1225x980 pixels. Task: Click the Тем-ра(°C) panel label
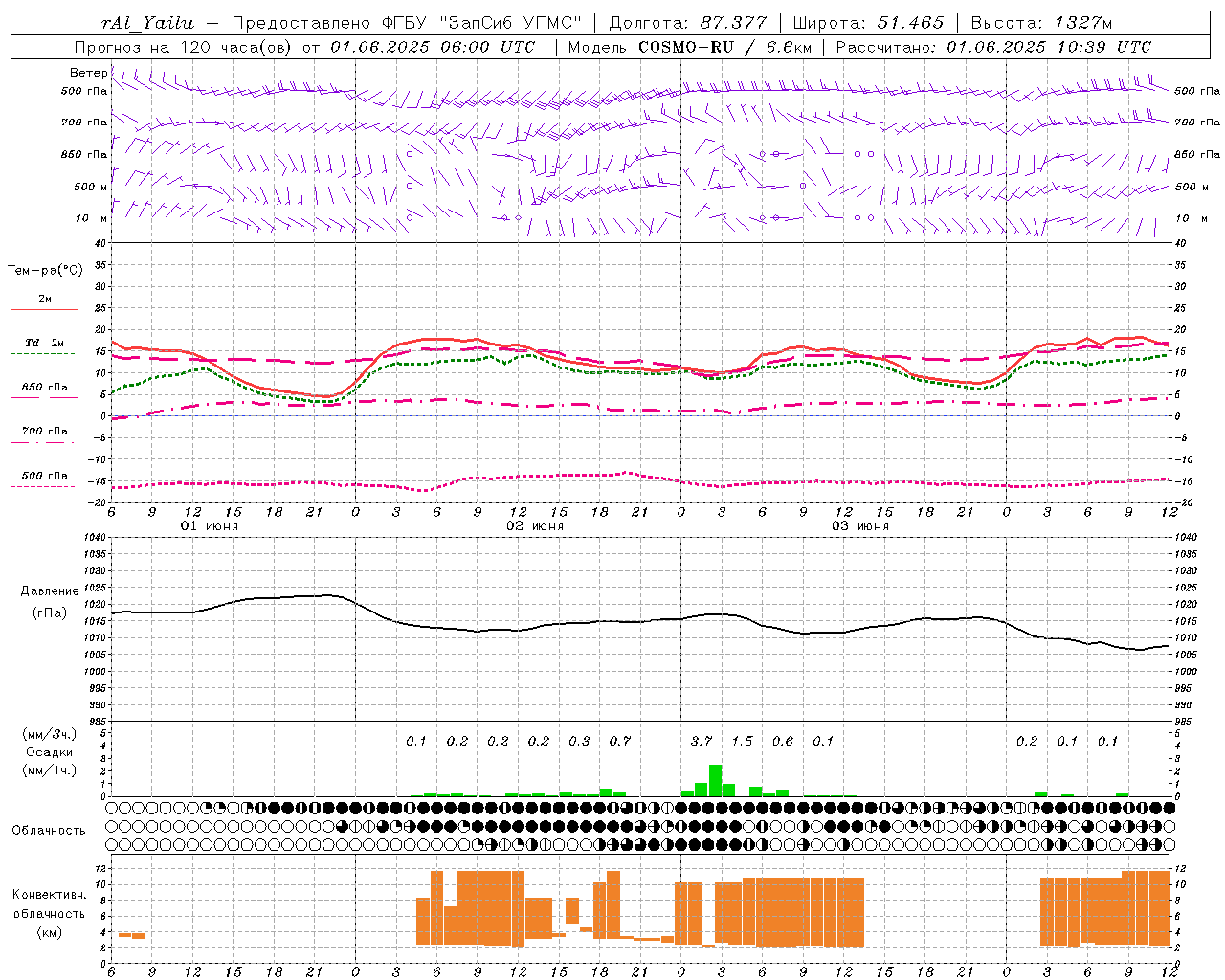[x=45, y=271]
